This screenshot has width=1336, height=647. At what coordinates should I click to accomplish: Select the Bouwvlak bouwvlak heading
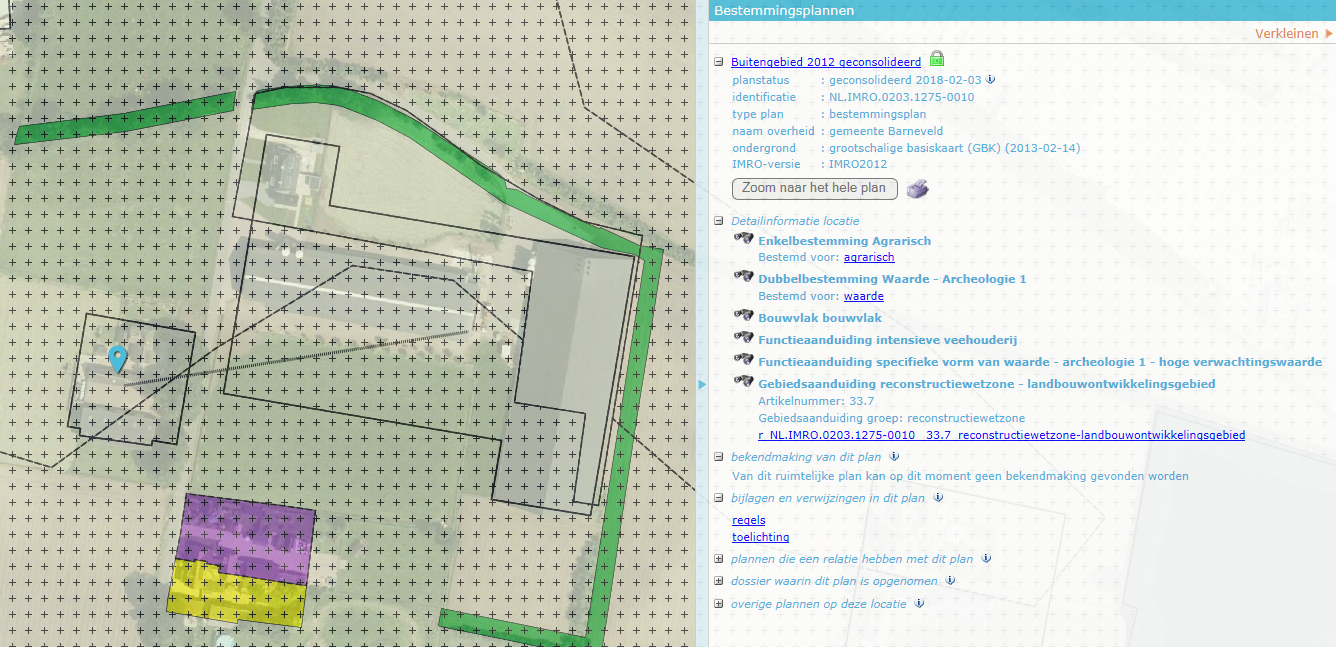[820, 318]
